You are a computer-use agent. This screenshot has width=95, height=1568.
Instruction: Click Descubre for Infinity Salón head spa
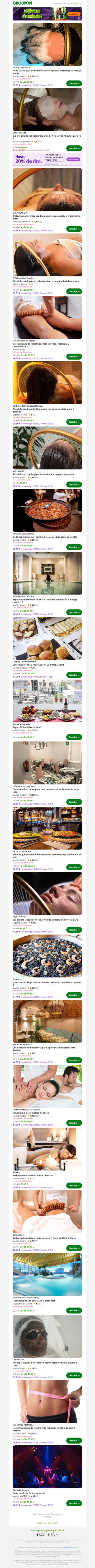tap(74, 83)
